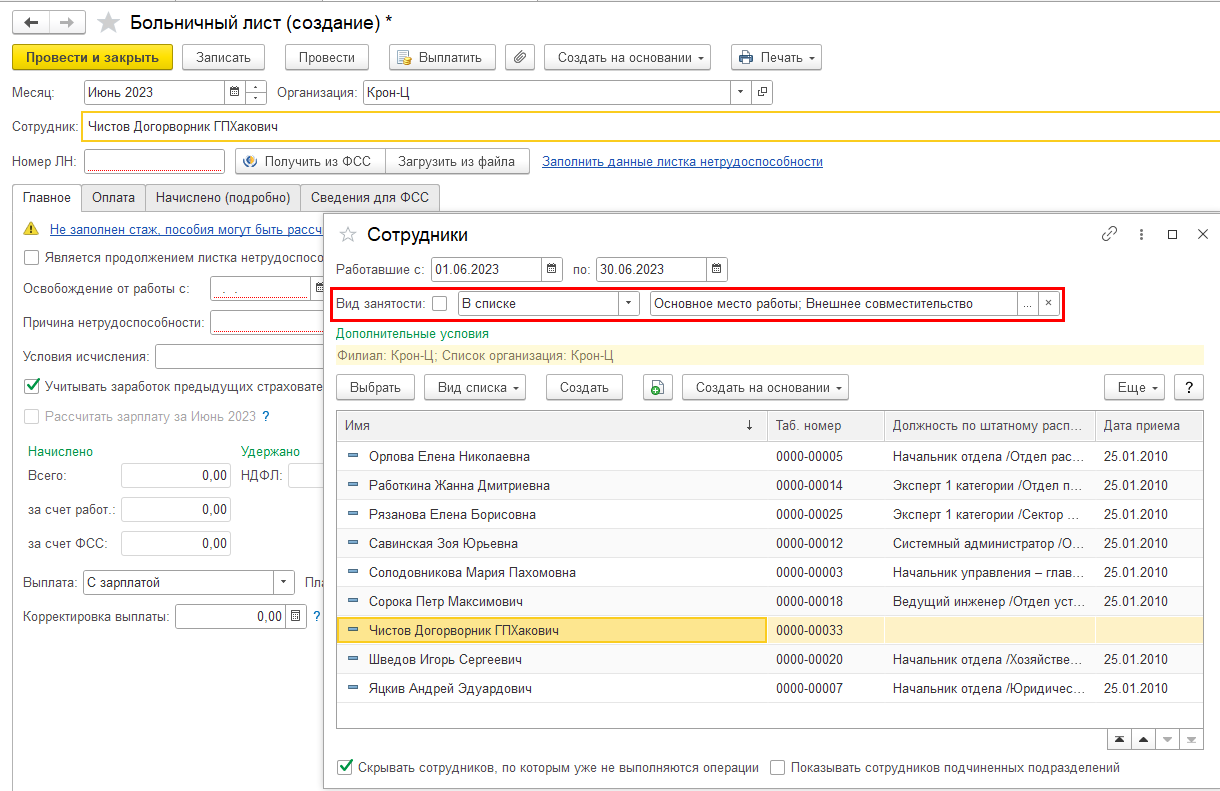Image resolution: width=1220 pixels, height=791 pixels.
Task: Select row Сорока Петр Максимович
Action: click(769, 601)
